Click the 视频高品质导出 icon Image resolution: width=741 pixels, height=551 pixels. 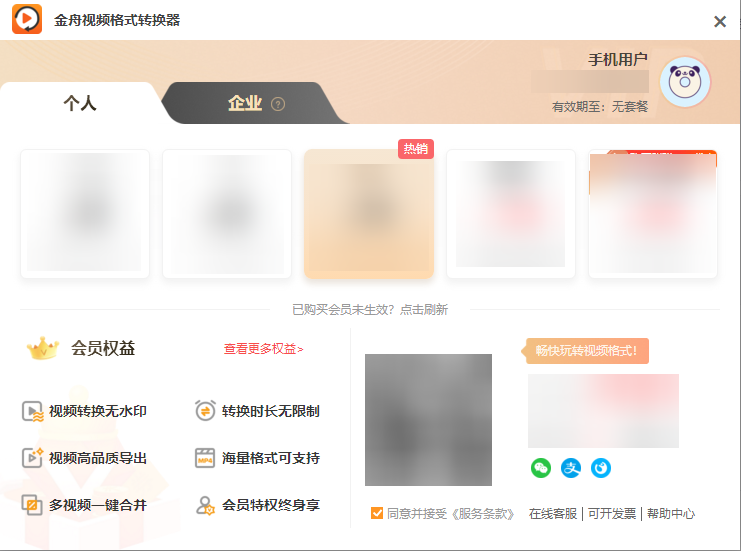coord(33,457)
